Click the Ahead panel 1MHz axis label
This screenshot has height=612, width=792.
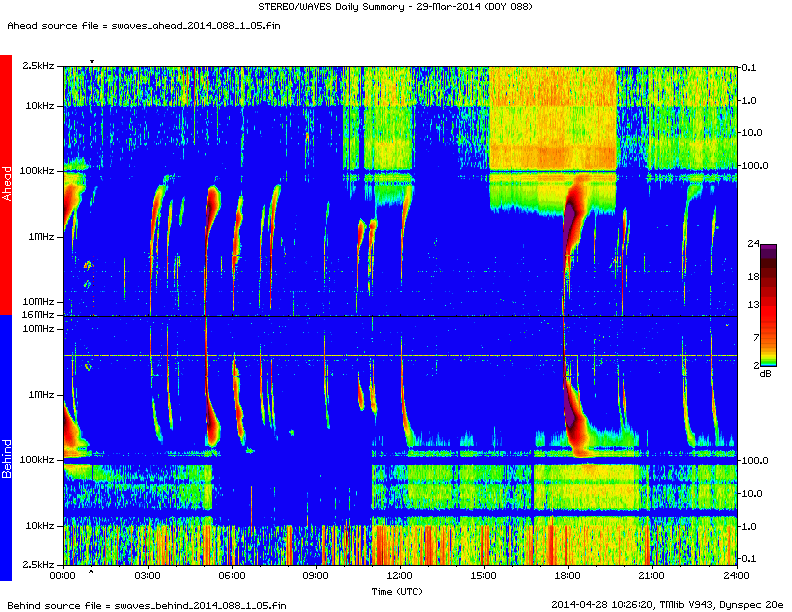click(x=41, y=236)
